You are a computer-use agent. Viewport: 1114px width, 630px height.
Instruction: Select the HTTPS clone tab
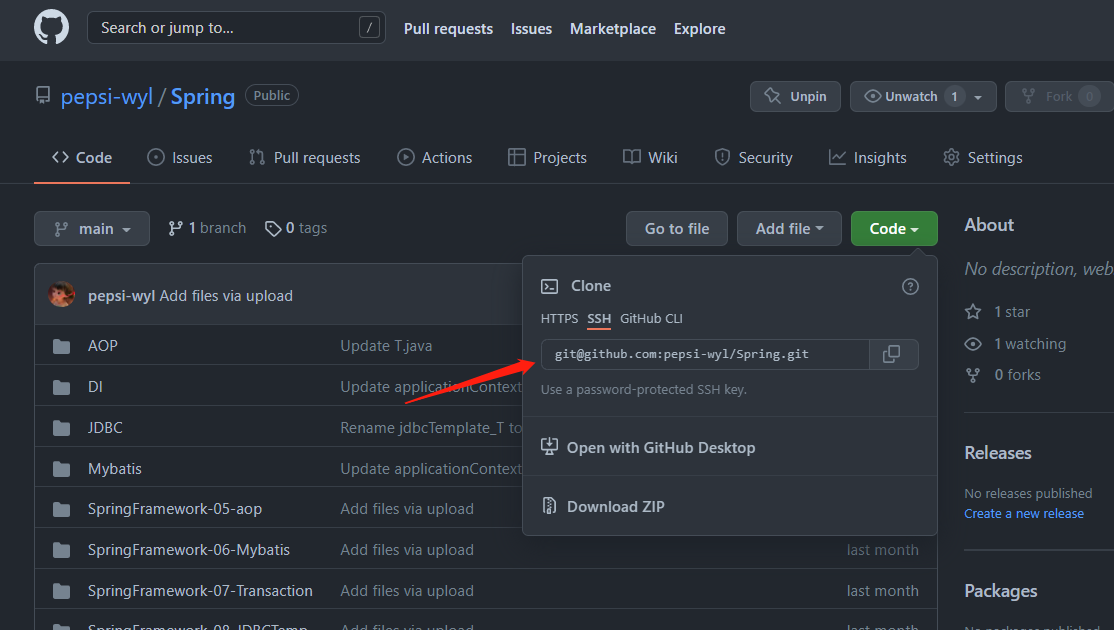[x=559, y=319]
